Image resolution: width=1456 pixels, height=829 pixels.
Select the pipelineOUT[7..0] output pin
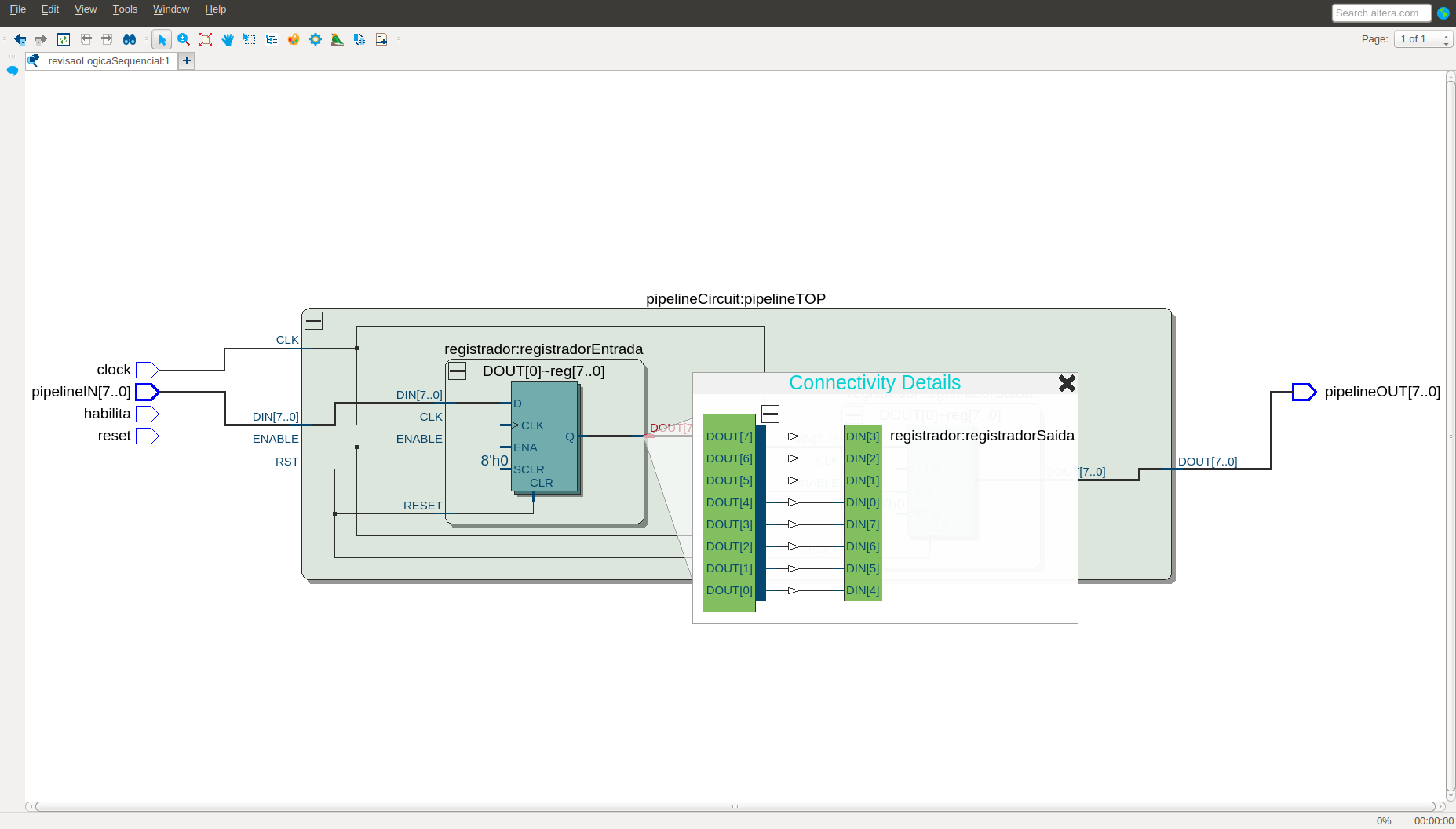click(1305, 392)
